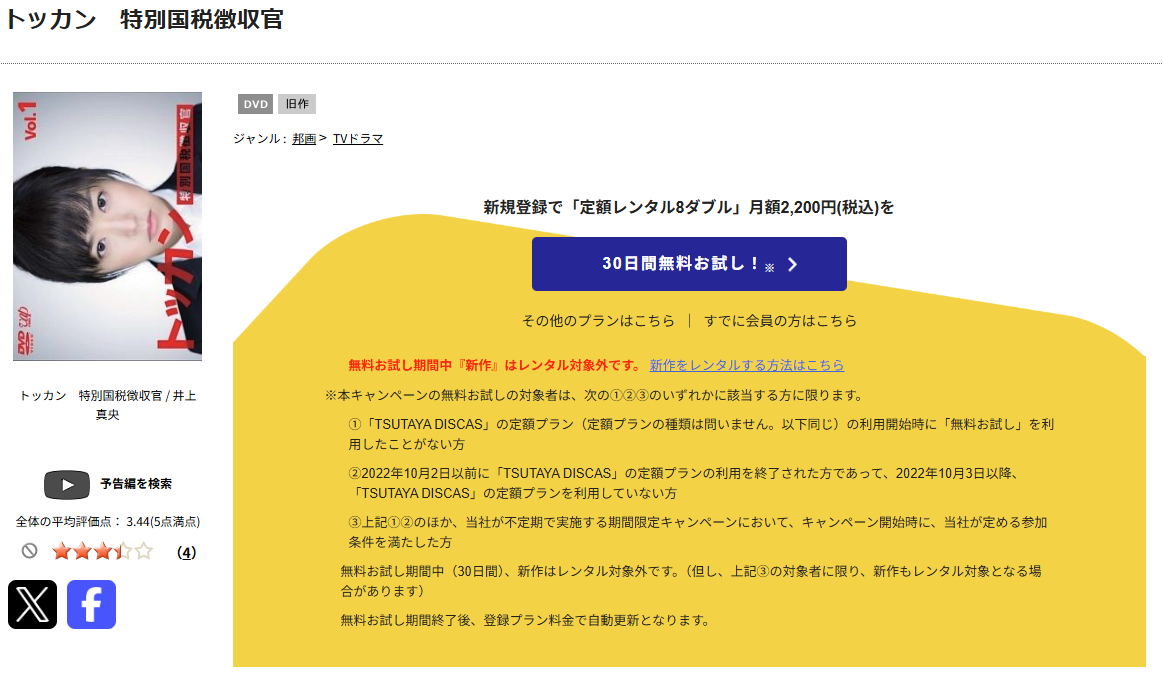Click the video play icon for trailer search
Screen dimensions: 1163x689
67,485
